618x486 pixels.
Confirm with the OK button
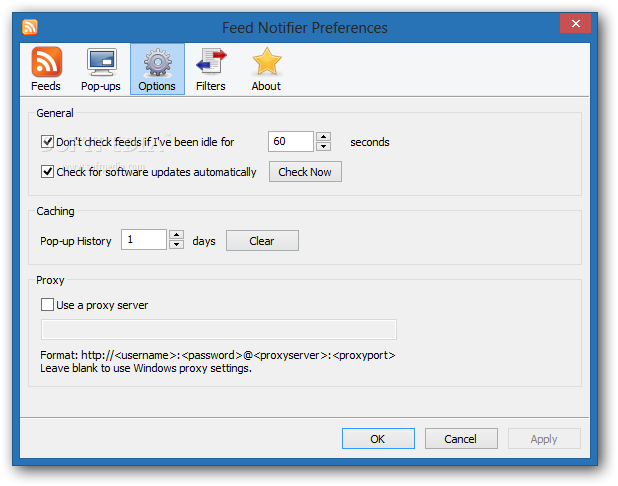(x=378, y=438)
